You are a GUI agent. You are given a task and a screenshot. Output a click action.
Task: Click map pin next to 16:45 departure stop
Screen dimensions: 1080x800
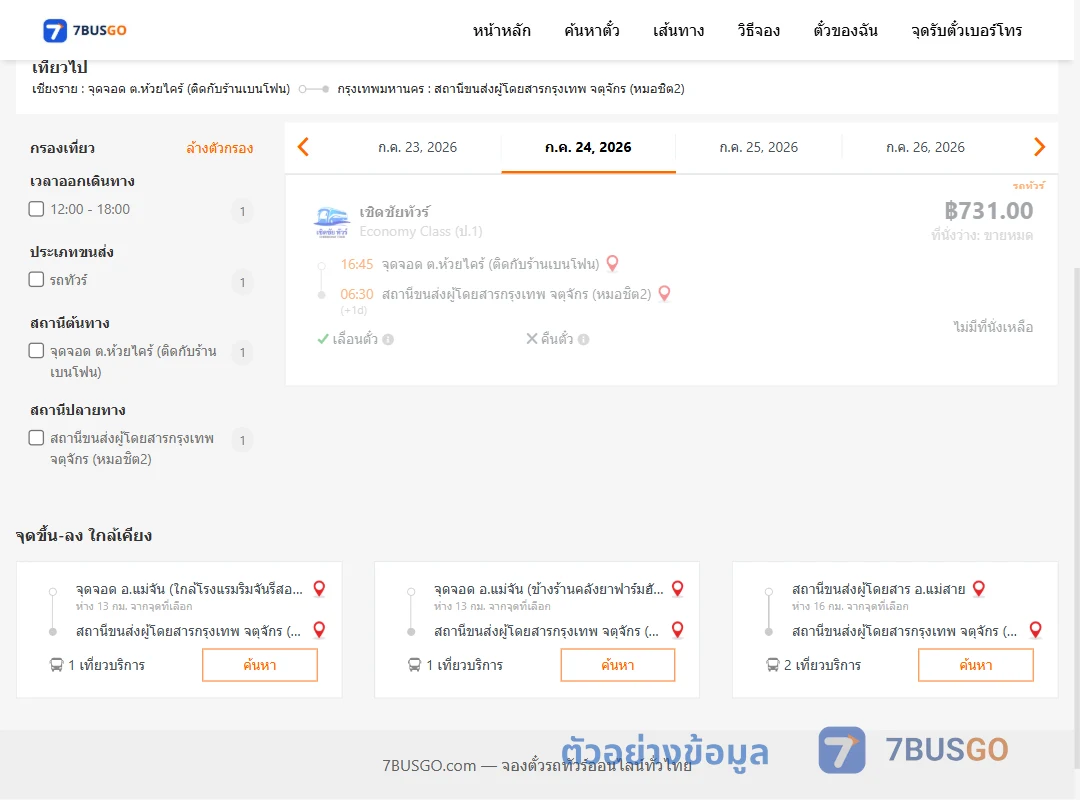pos(612,263)
